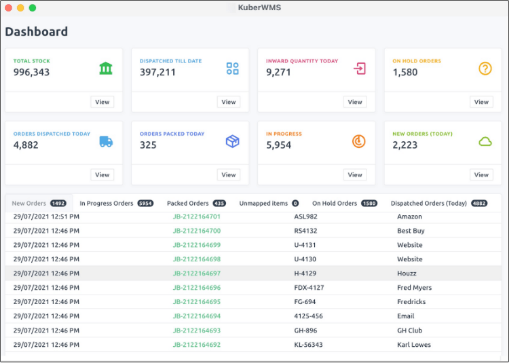This screenshot has height=363, width=509.
Task: Click reference FDX-4127
Action: (309, 288)
